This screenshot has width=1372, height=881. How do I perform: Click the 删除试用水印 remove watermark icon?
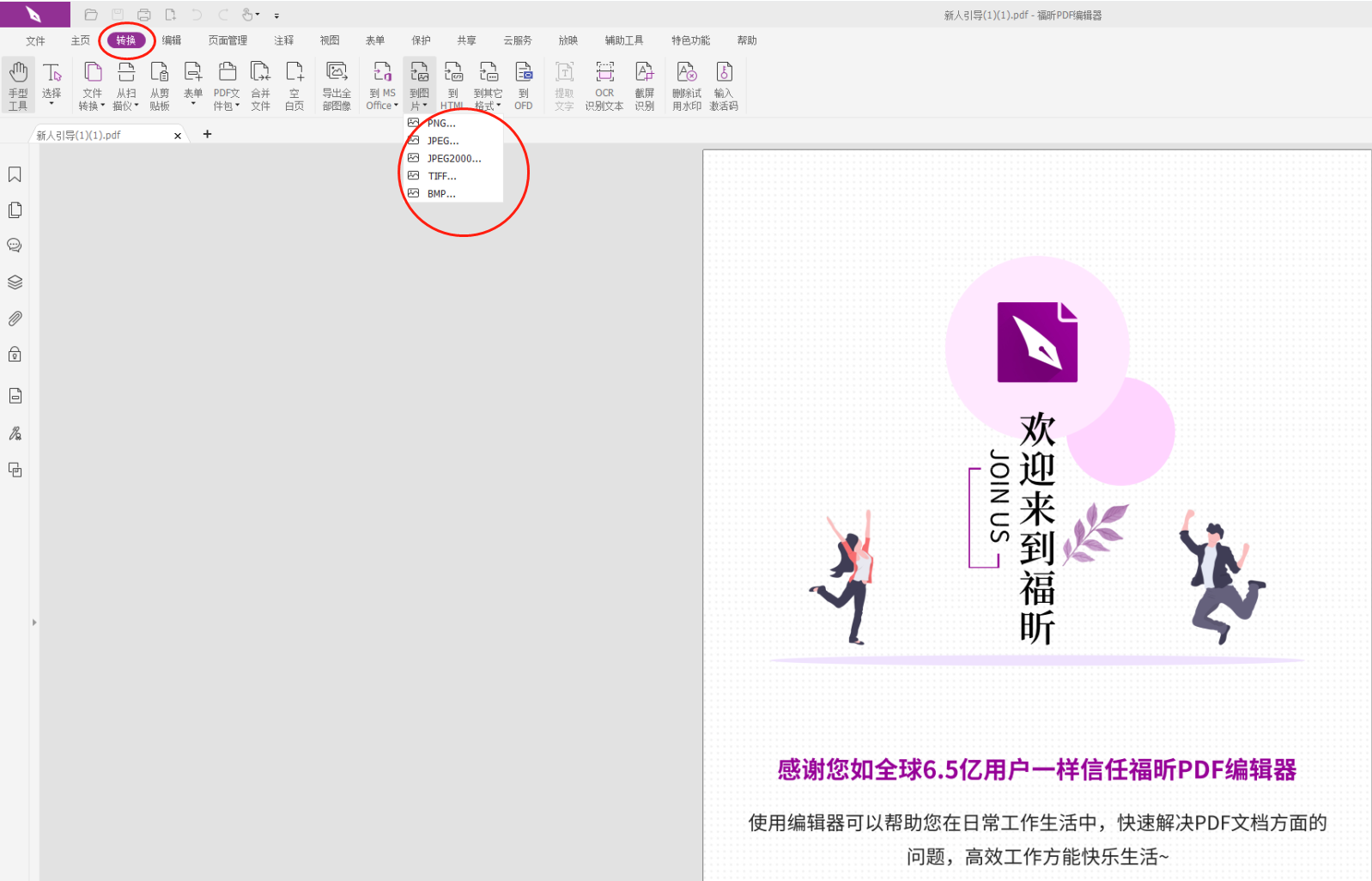click(x=686, y=85)
